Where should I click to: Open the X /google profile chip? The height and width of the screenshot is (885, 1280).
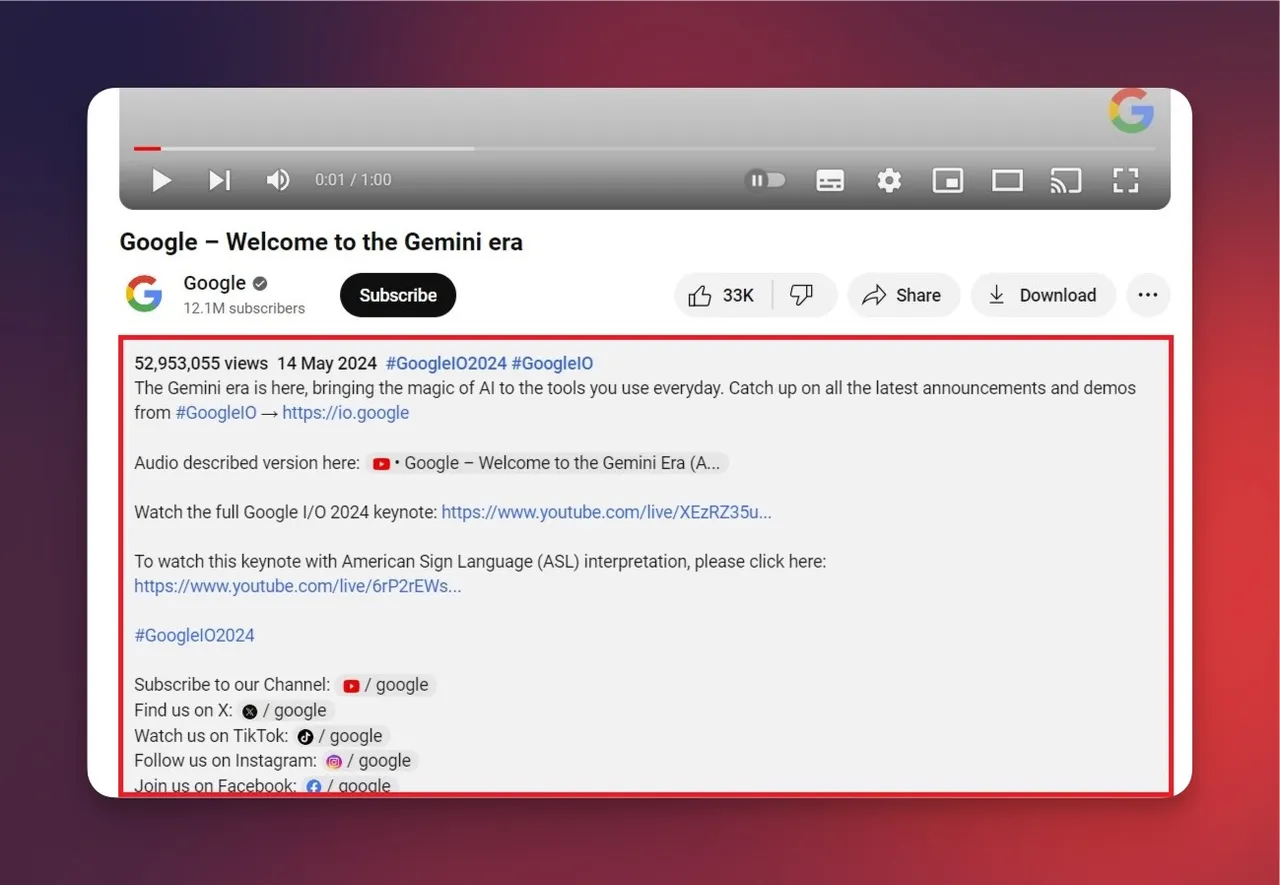pos(284,710)
